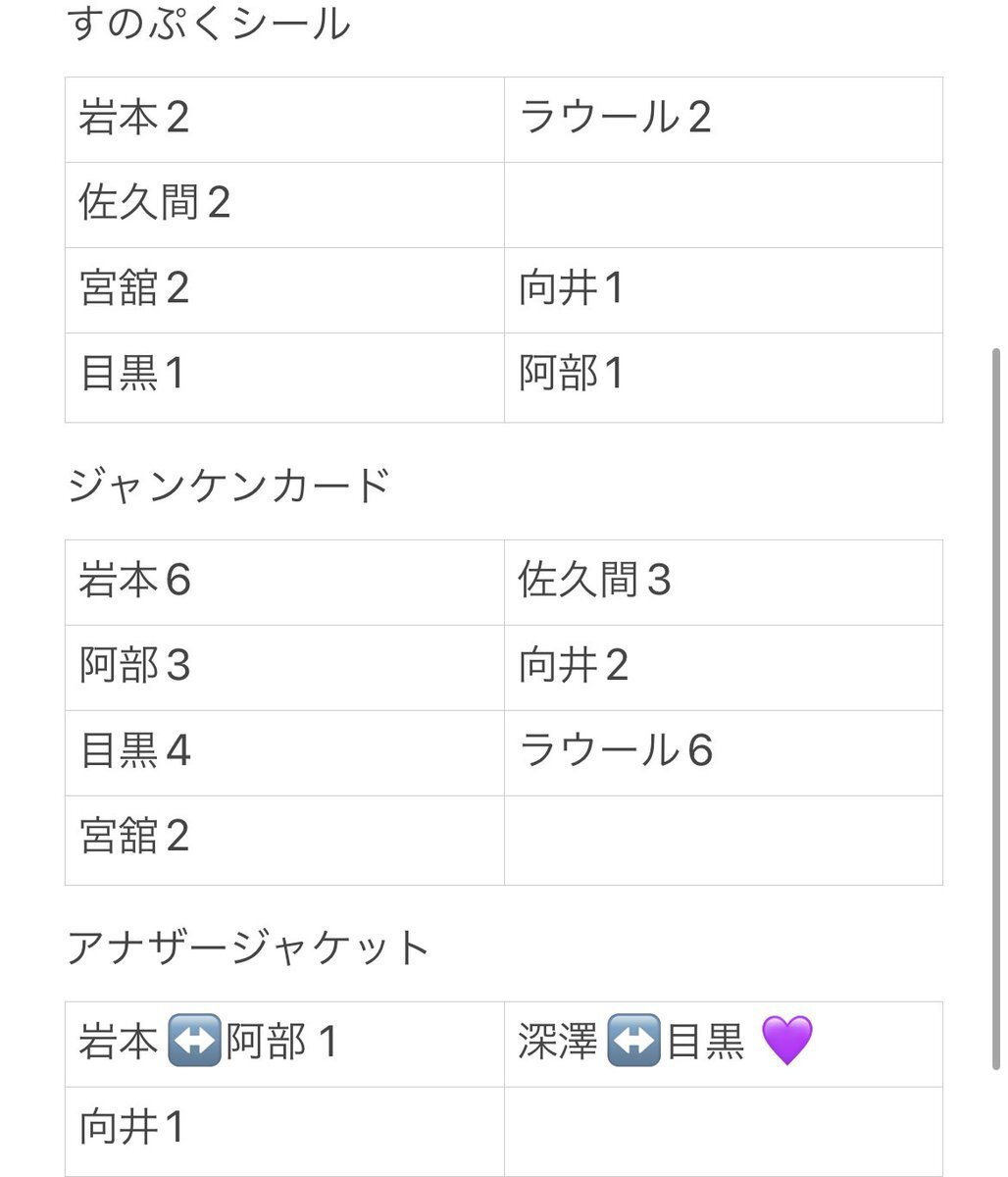Select the 岩本2 cell in the sticker table
1008x1177 pixels.
pos(284,120)
